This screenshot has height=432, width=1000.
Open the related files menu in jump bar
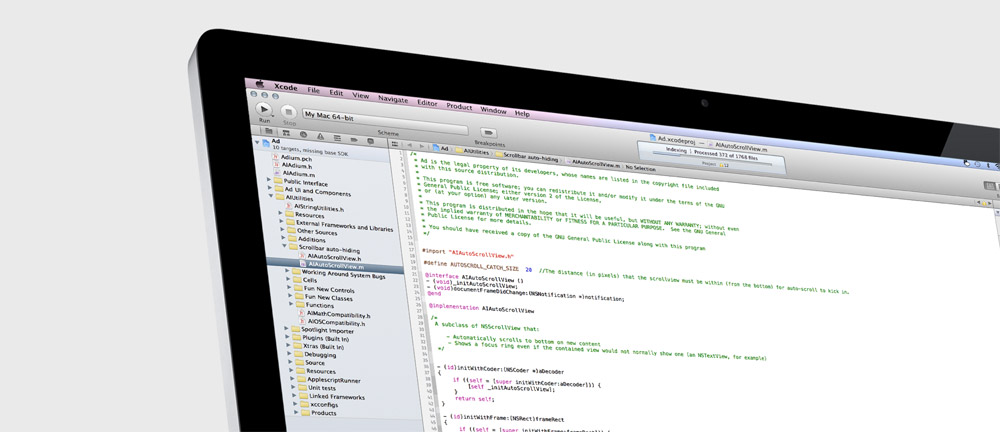[395, 144]
